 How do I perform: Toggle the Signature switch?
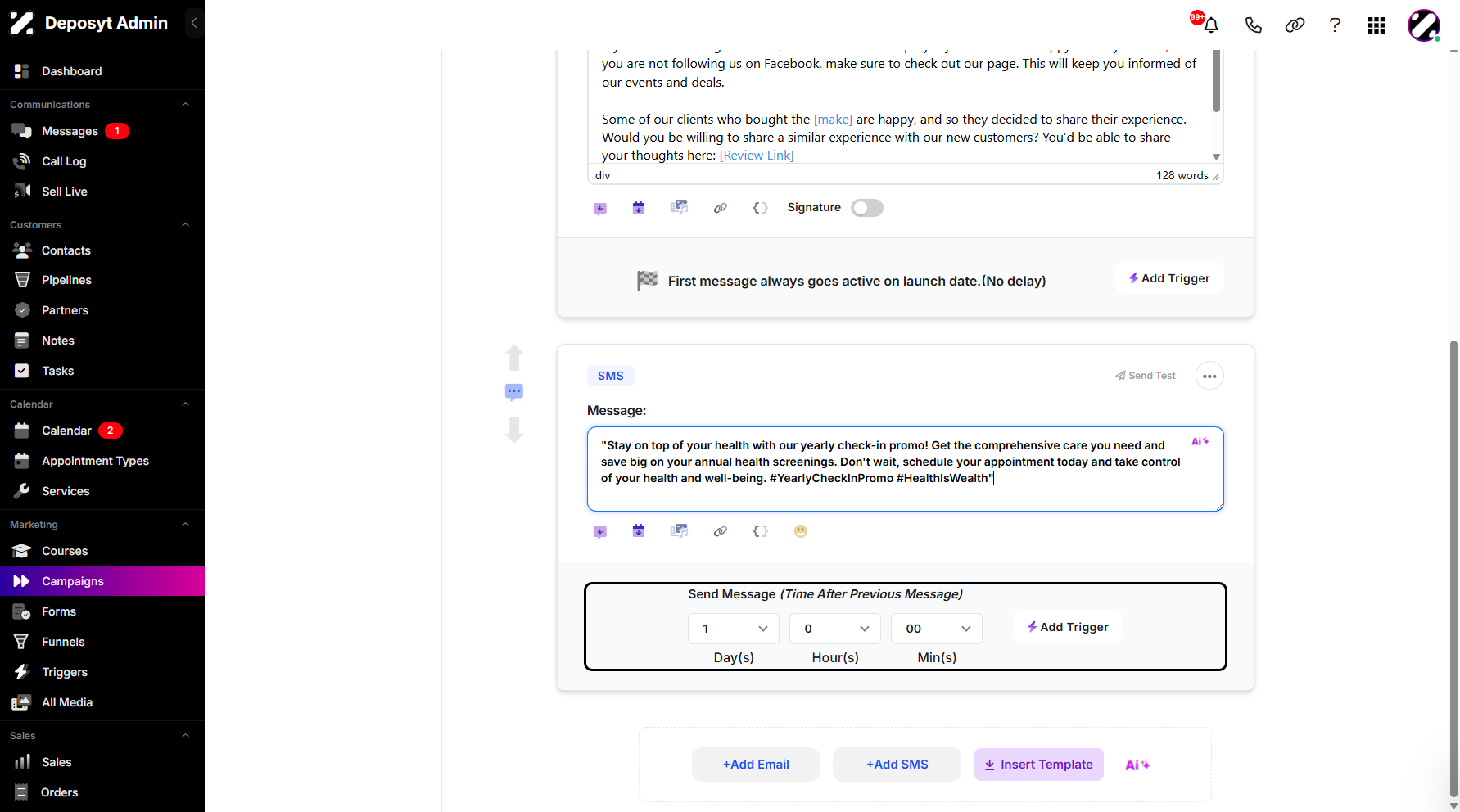pyautogui.click(x=867, y=208)
